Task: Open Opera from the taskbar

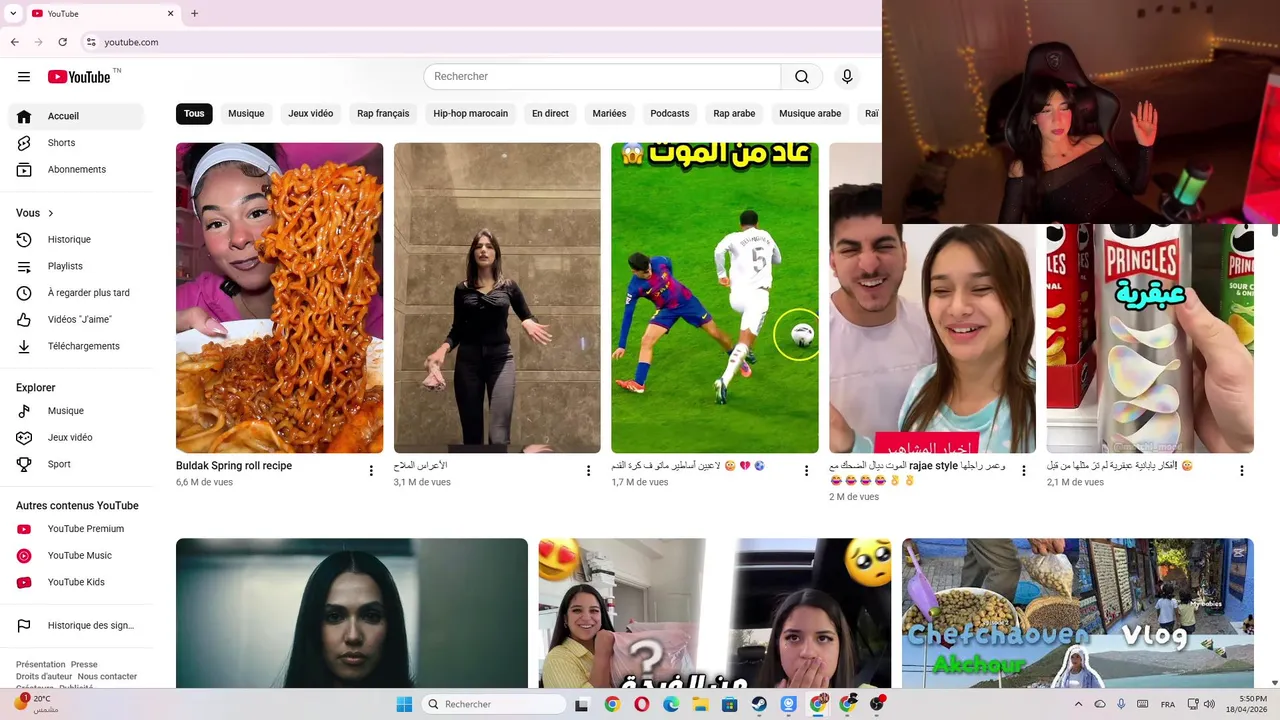Action: pyautogui.click(x=642, y=705)
